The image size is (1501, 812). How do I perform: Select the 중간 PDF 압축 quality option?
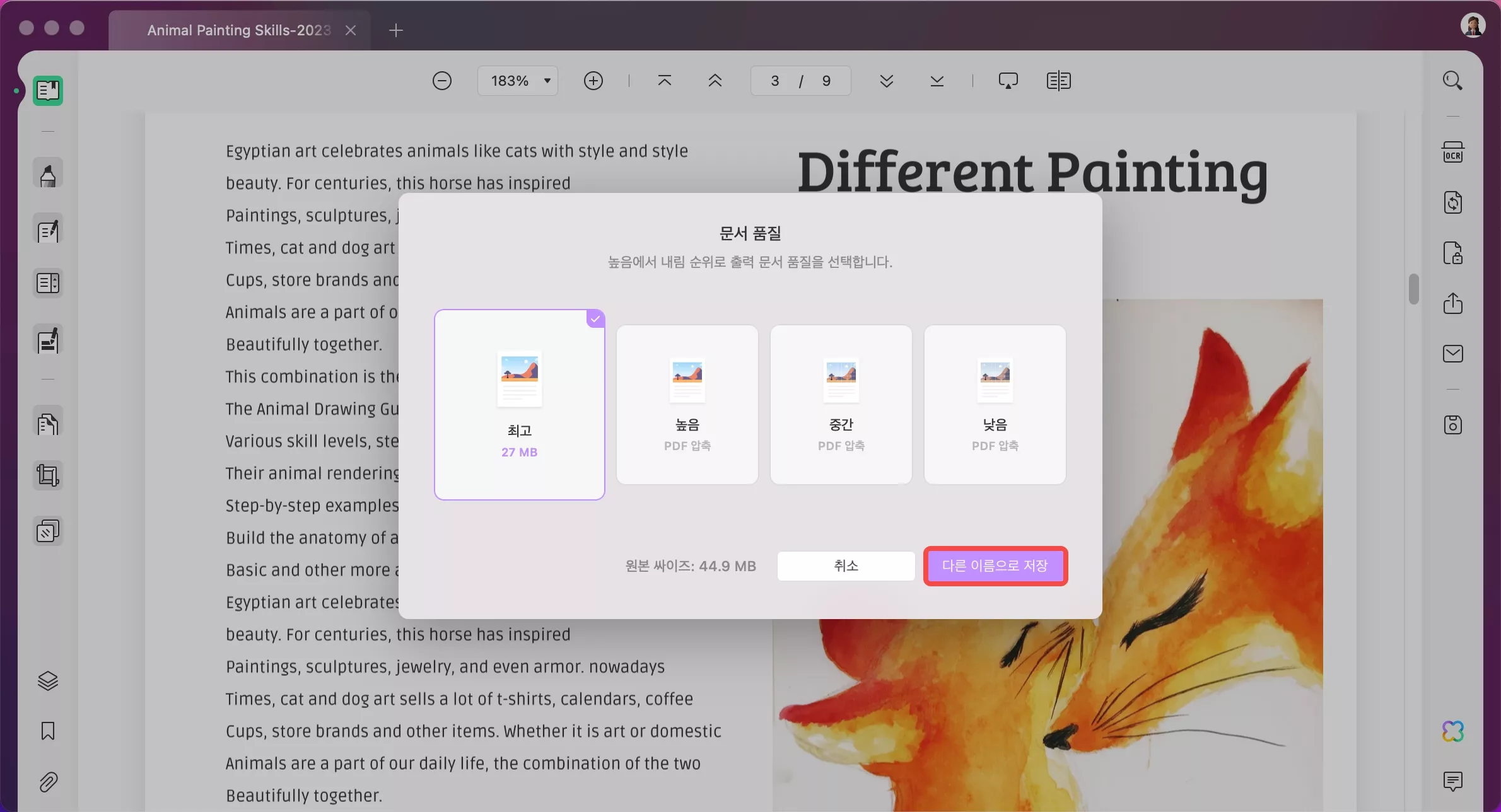(x=841, y=405)
